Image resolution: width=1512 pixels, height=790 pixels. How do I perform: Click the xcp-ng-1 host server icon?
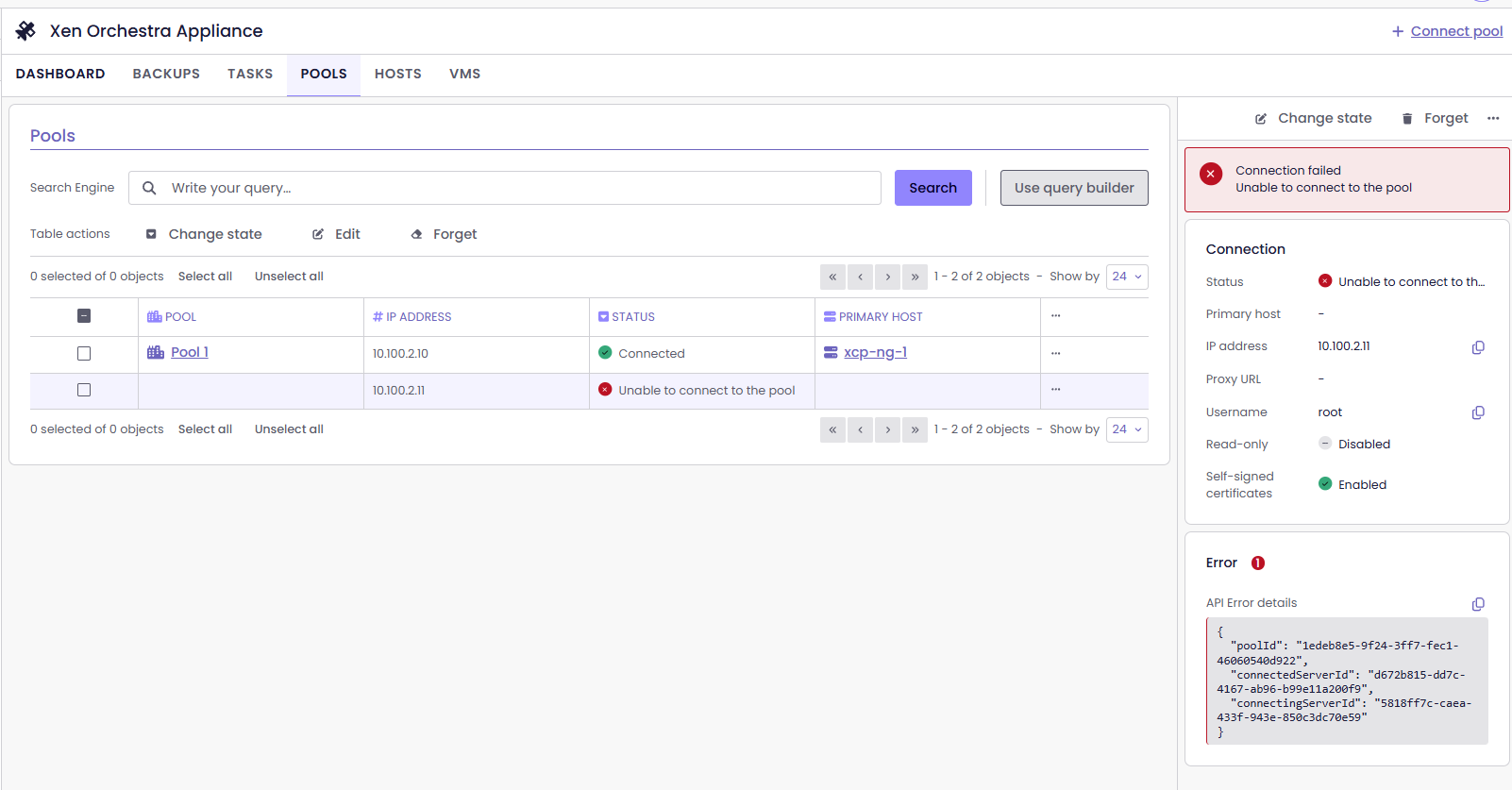click(x=831, y=352)
